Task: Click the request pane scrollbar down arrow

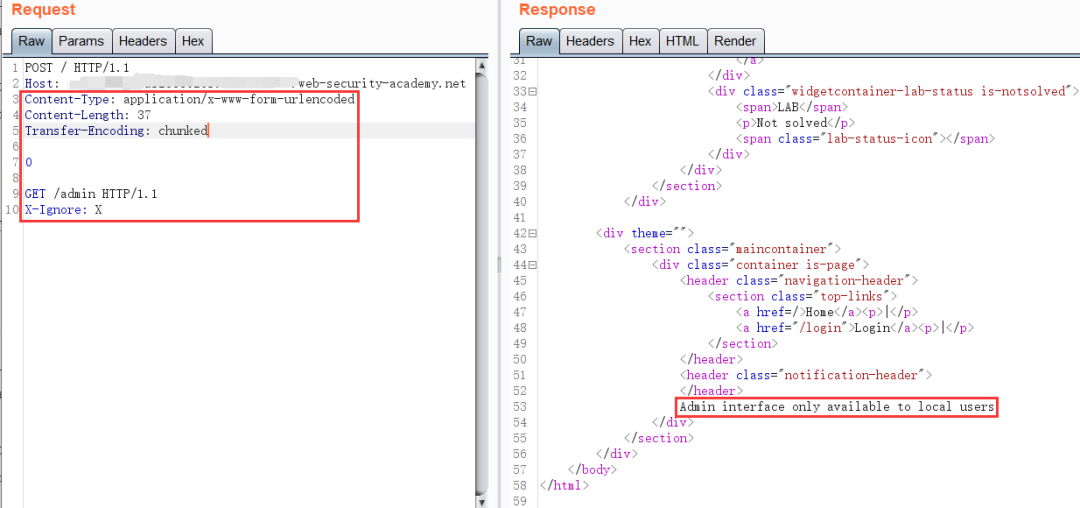Action: 482,501
